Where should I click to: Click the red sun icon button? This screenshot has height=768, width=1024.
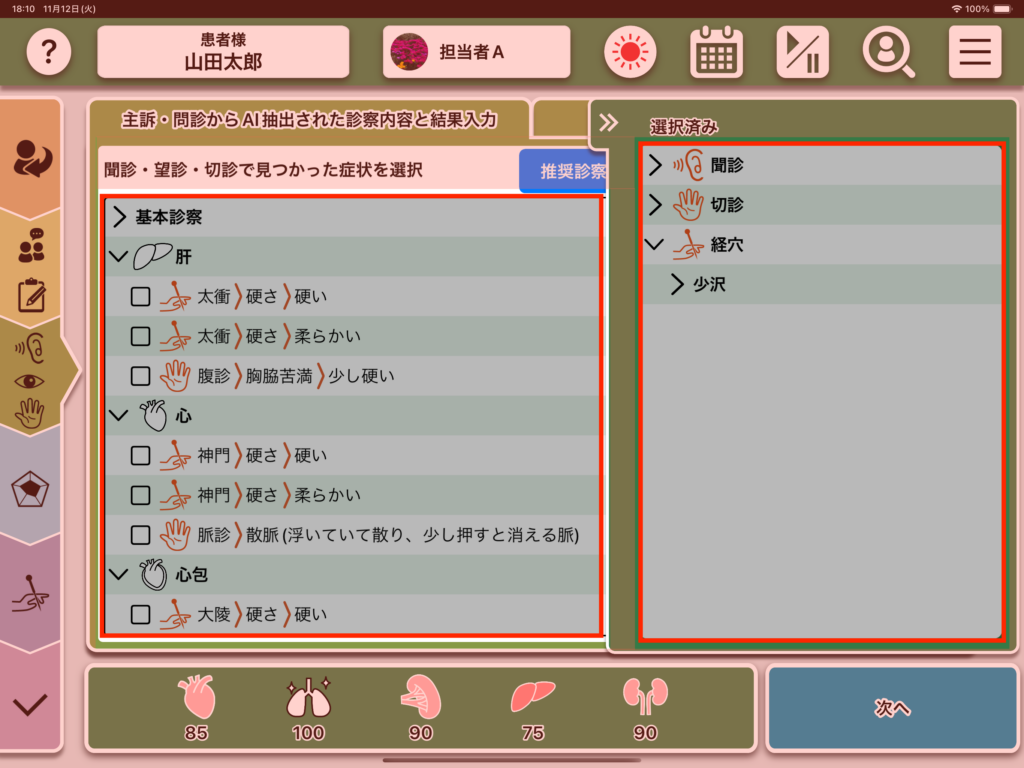629,52
